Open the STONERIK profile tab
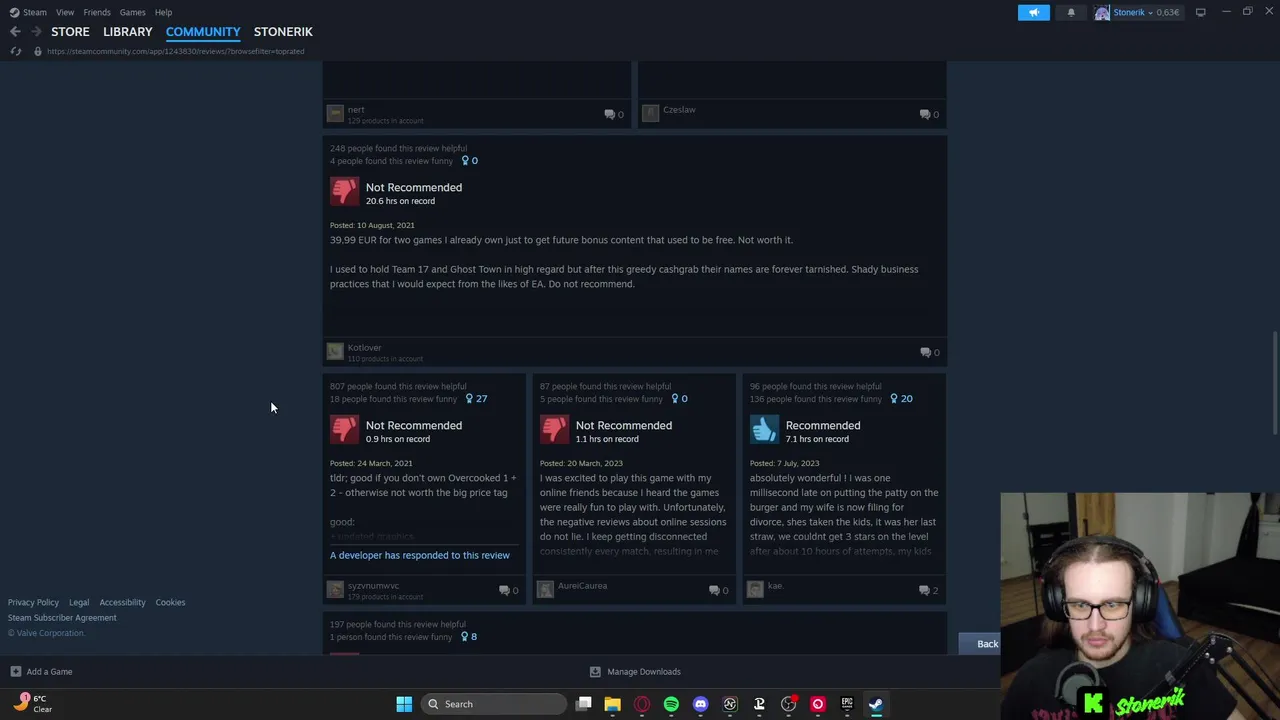 (283, 31)
